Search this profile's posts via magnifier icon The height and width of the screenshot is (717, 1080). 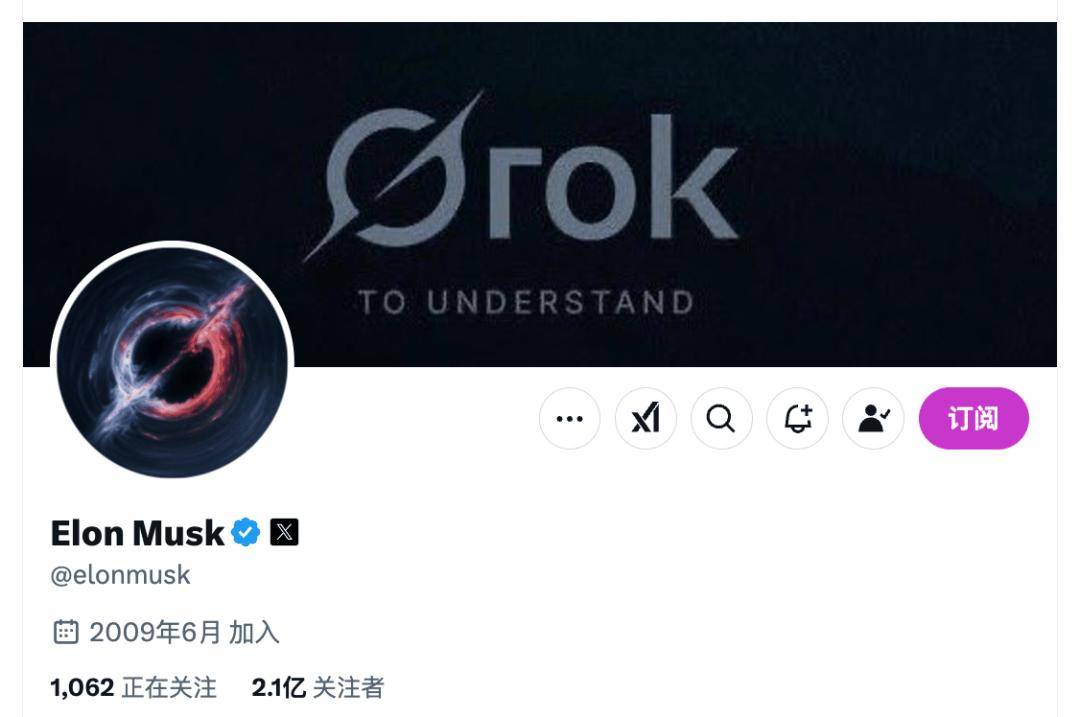721,418
